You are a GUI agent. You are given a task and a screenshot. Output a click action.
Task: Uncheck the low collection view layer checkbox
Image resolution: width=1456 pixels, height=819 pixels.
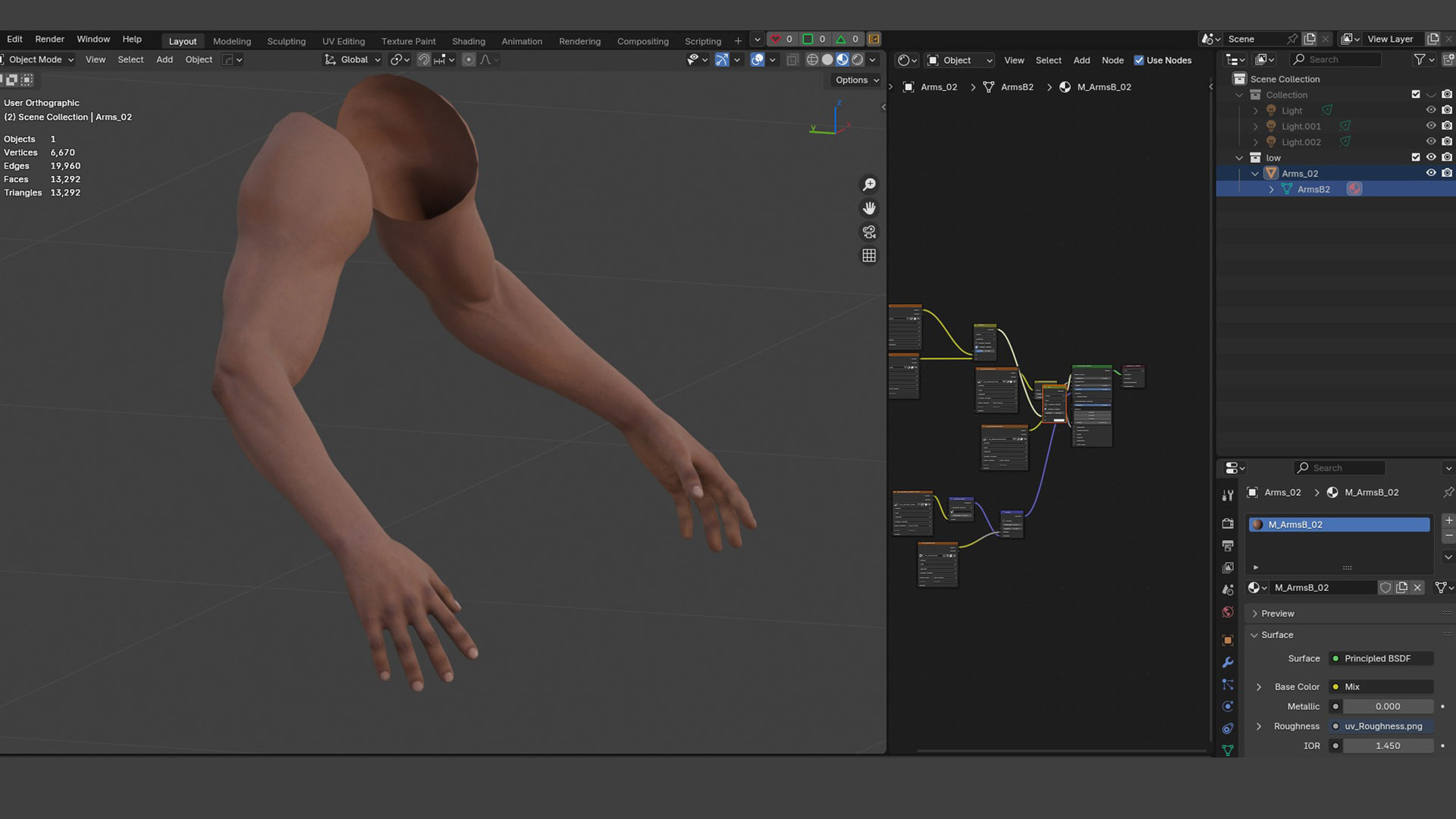tap(1415, 157)
